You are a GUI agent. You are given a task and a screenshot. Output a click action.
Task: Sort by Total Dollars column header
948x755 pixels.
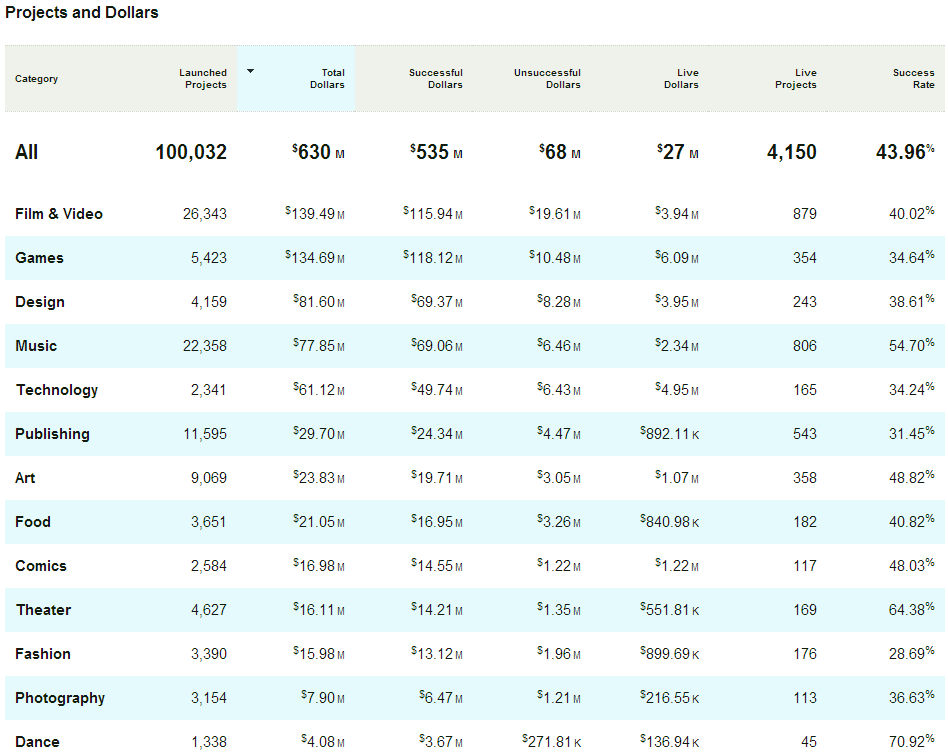point(327,79)
